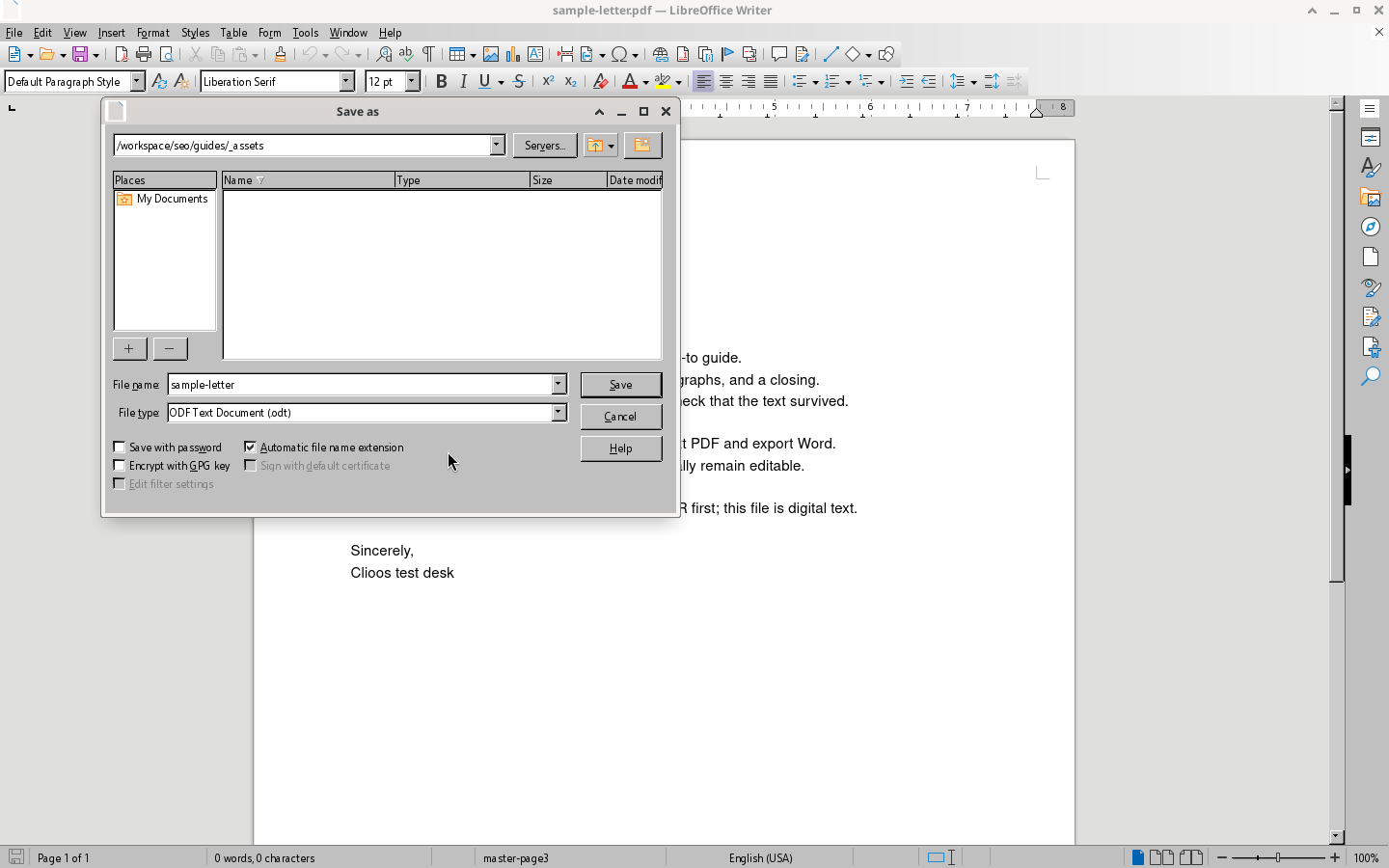Click Find and Replace toolbar icon

384,54
